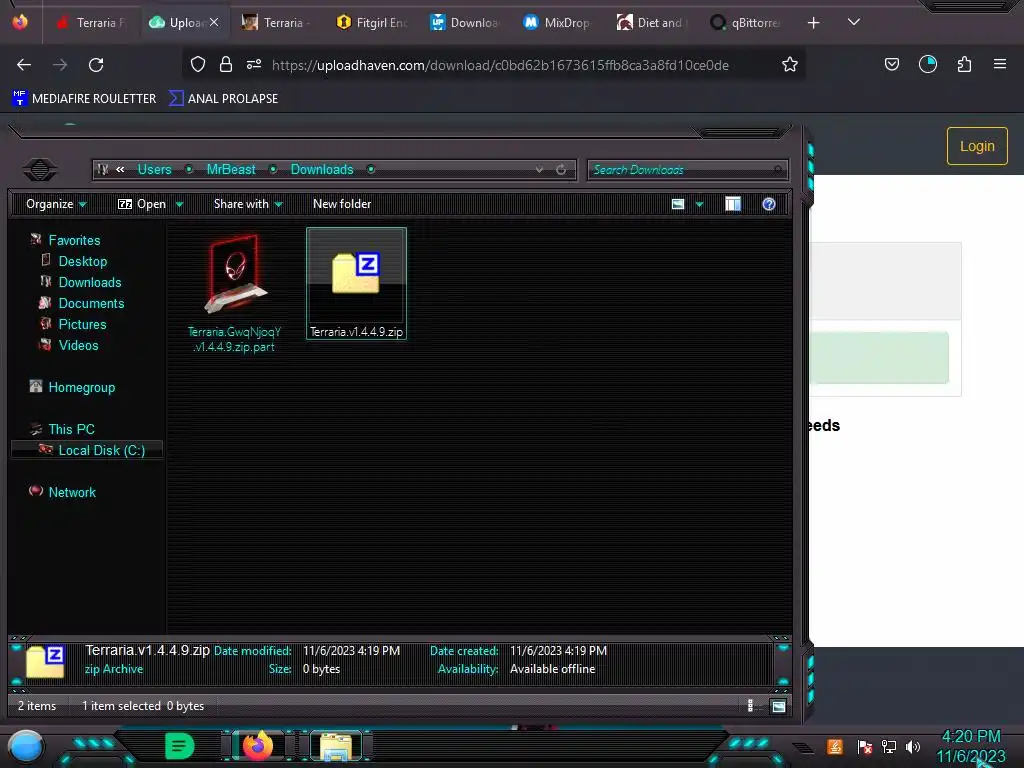Select Videos in navigation pane
This screenshot has width=1024, height=768.
[78, 345]
